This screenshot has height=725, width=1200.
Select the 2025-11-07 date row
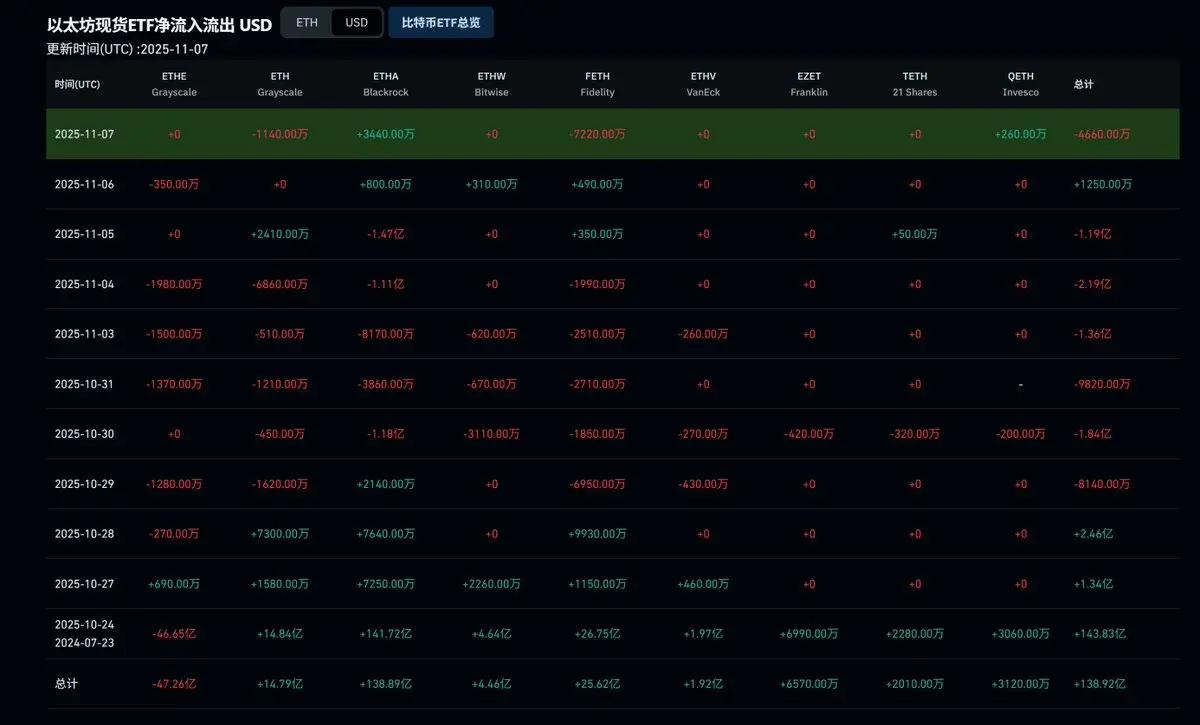click(x=612, y=134)
